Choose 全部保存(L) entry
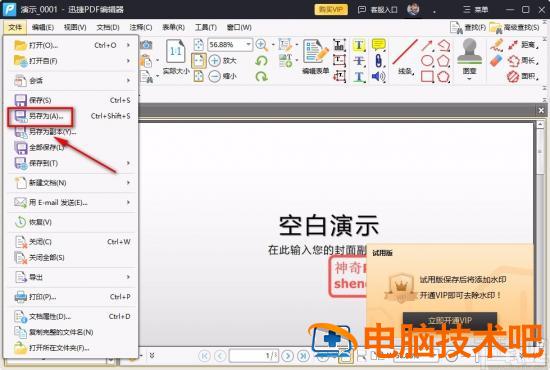This screenshot has width=550, height=370. pos(70,147)
